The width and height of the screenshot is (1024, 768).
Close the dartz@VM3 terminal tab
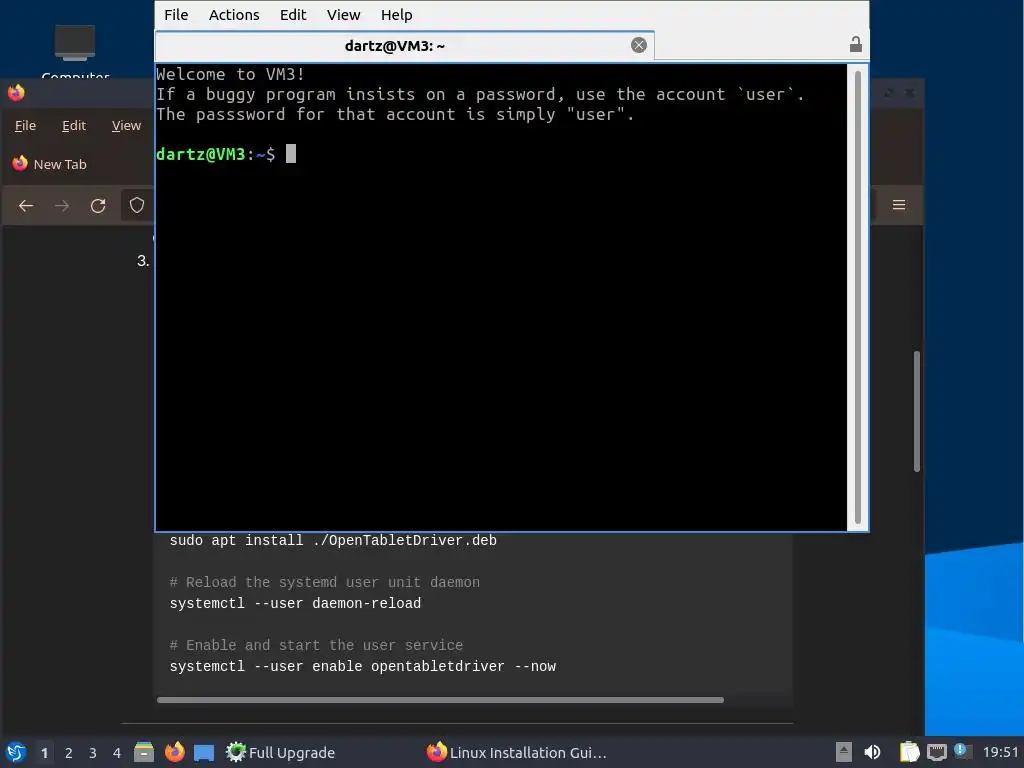(x=639, y=45)
